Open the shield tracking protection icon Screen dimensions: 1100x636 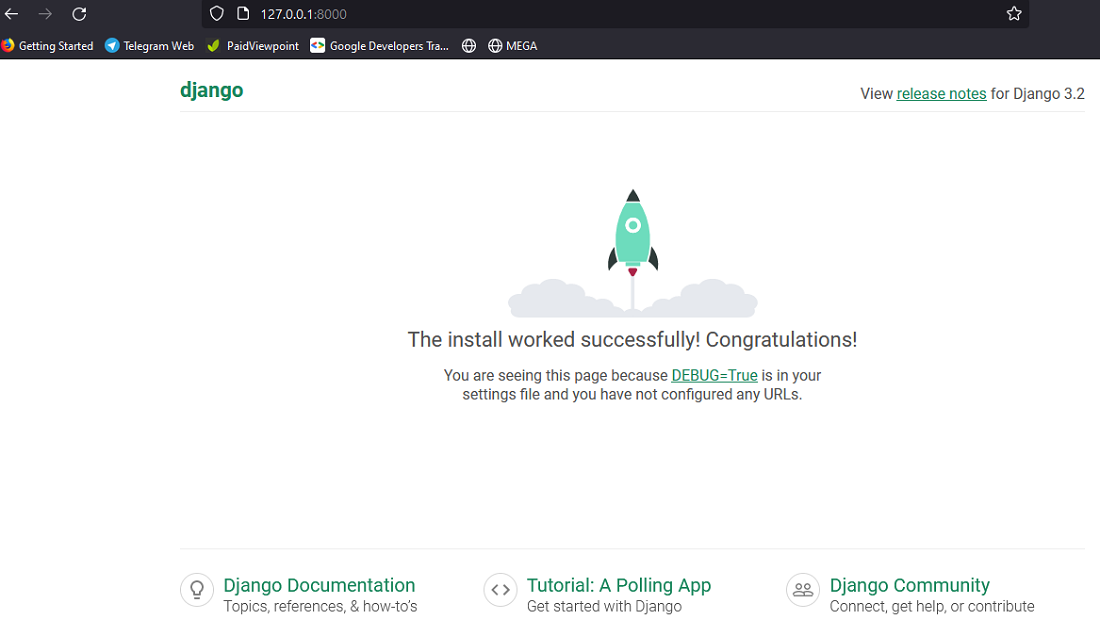coord(217,13)
